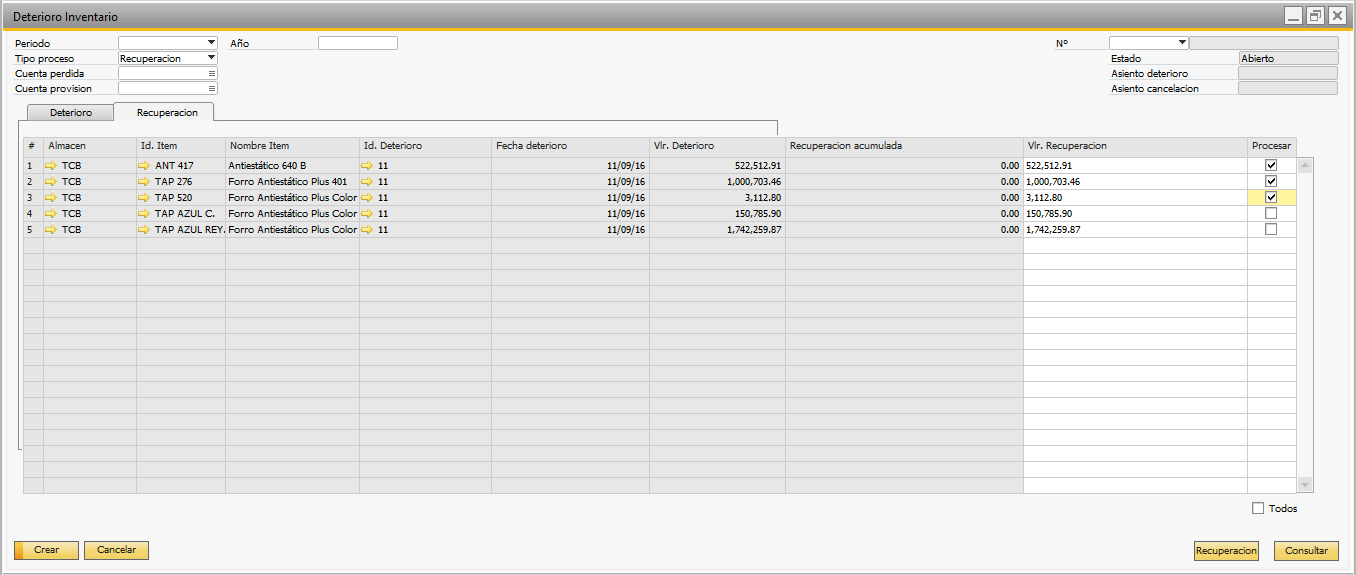1356x575 pixels.
Task: Open the Cuenta perdida chooser list icon
Action: [212, 73]
